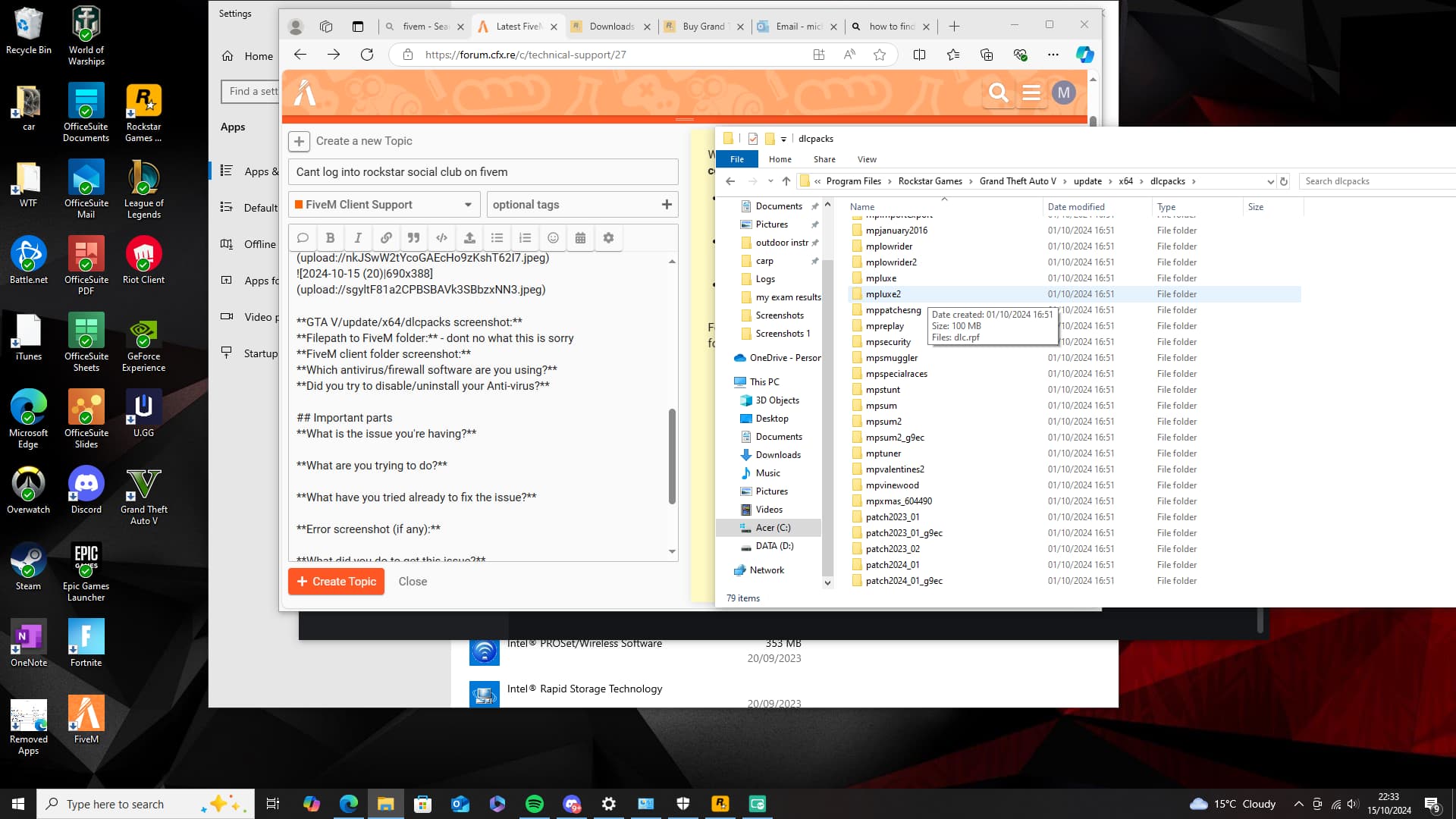Click the forum page scrollbar up arrow
Screen dimensions: 1456x819
(1093, 80)
